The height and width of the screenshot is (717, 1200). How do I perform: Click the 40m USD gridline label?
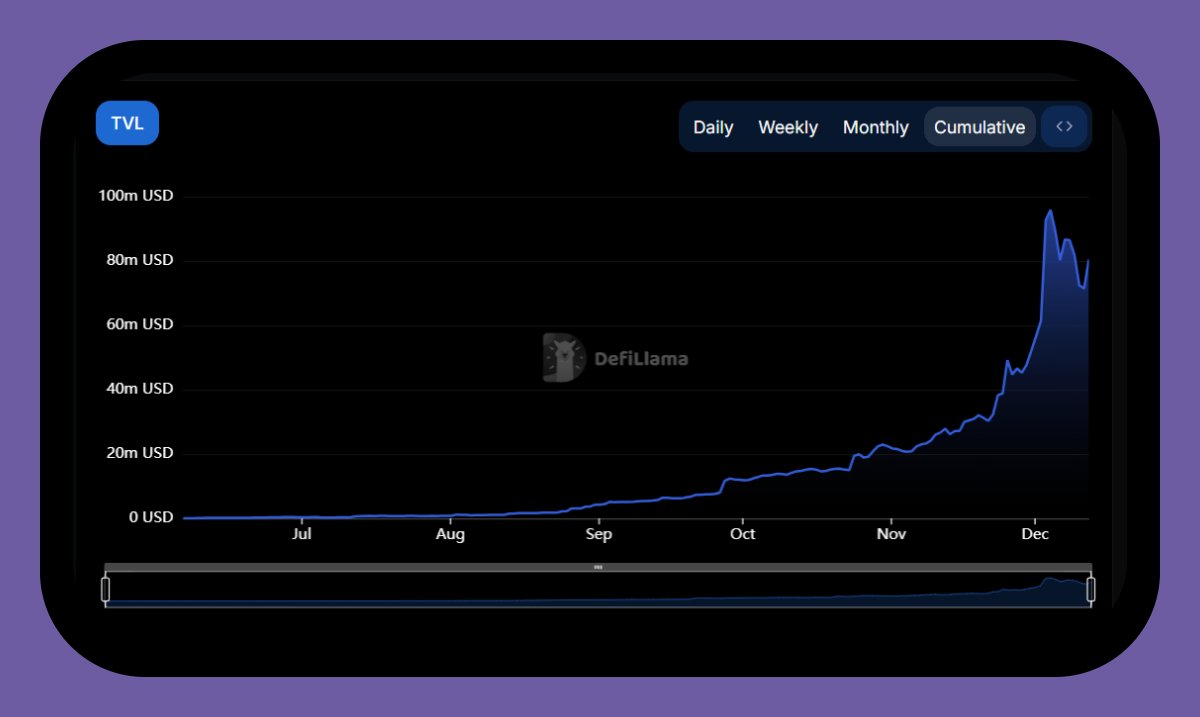[138, 388]
